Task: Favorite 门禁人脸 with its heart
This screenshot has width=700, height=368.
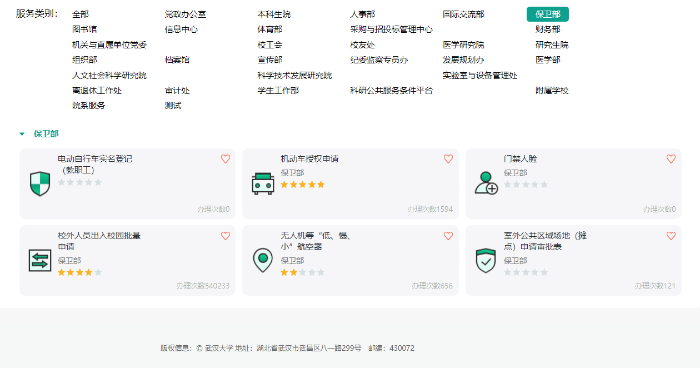Action: (671, 159)
